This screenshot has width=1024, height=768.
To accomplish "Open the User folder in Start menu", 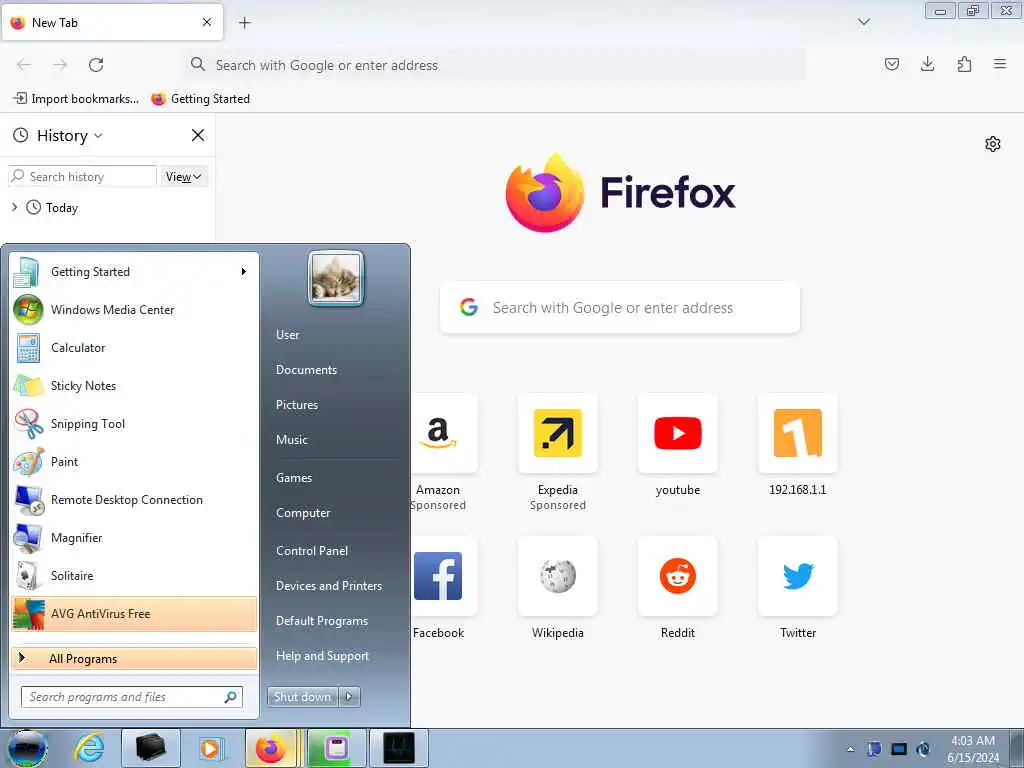I will (287, 335).
